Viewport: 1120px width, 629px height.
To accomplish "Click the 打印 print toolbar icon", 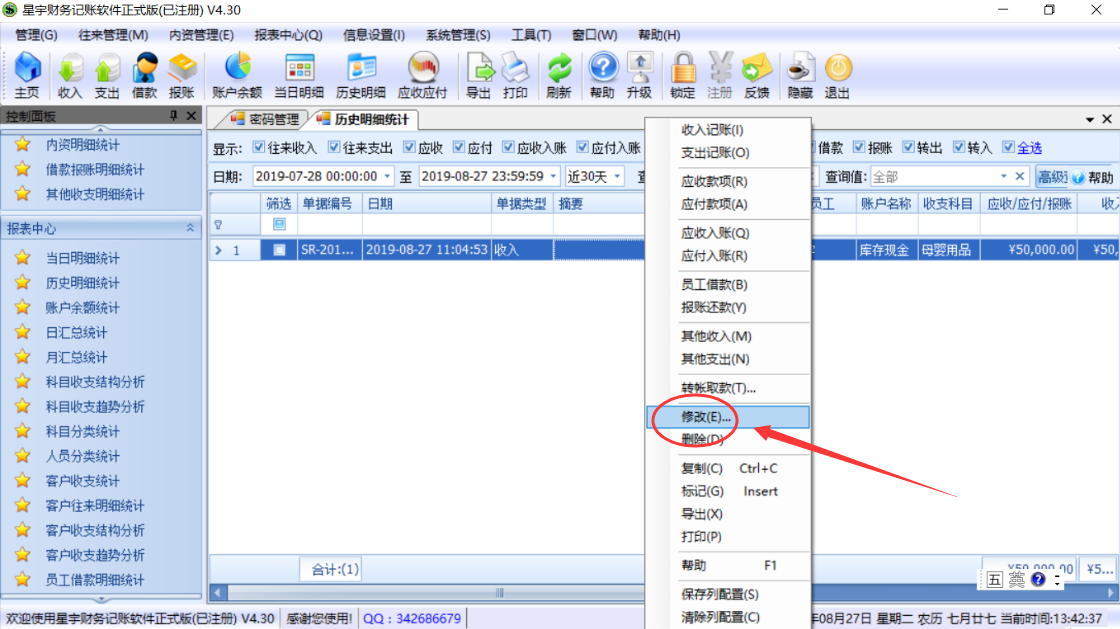I will coord(515,75).
